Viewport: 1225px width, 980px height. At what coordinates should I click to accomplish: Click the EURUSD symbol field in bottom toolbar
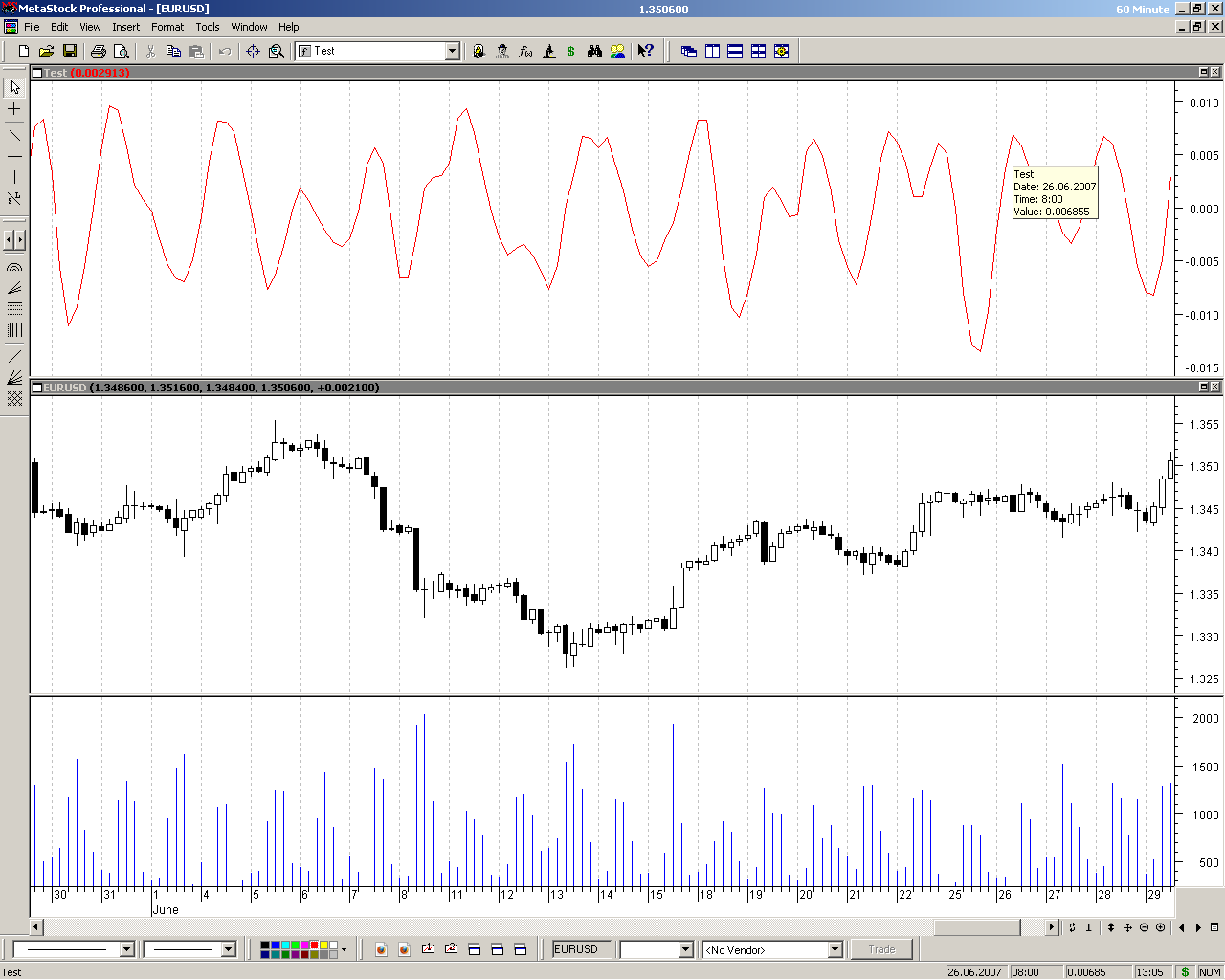point(581,949)
